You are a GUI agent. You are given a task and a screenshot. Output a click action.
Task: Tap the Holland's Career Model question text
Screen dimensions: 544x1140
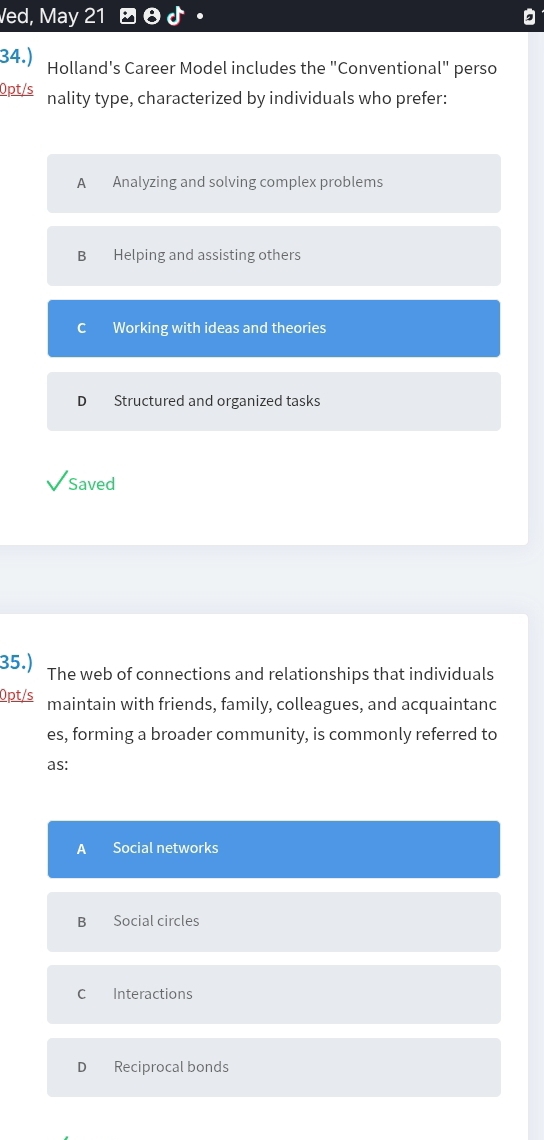(272, 83)
